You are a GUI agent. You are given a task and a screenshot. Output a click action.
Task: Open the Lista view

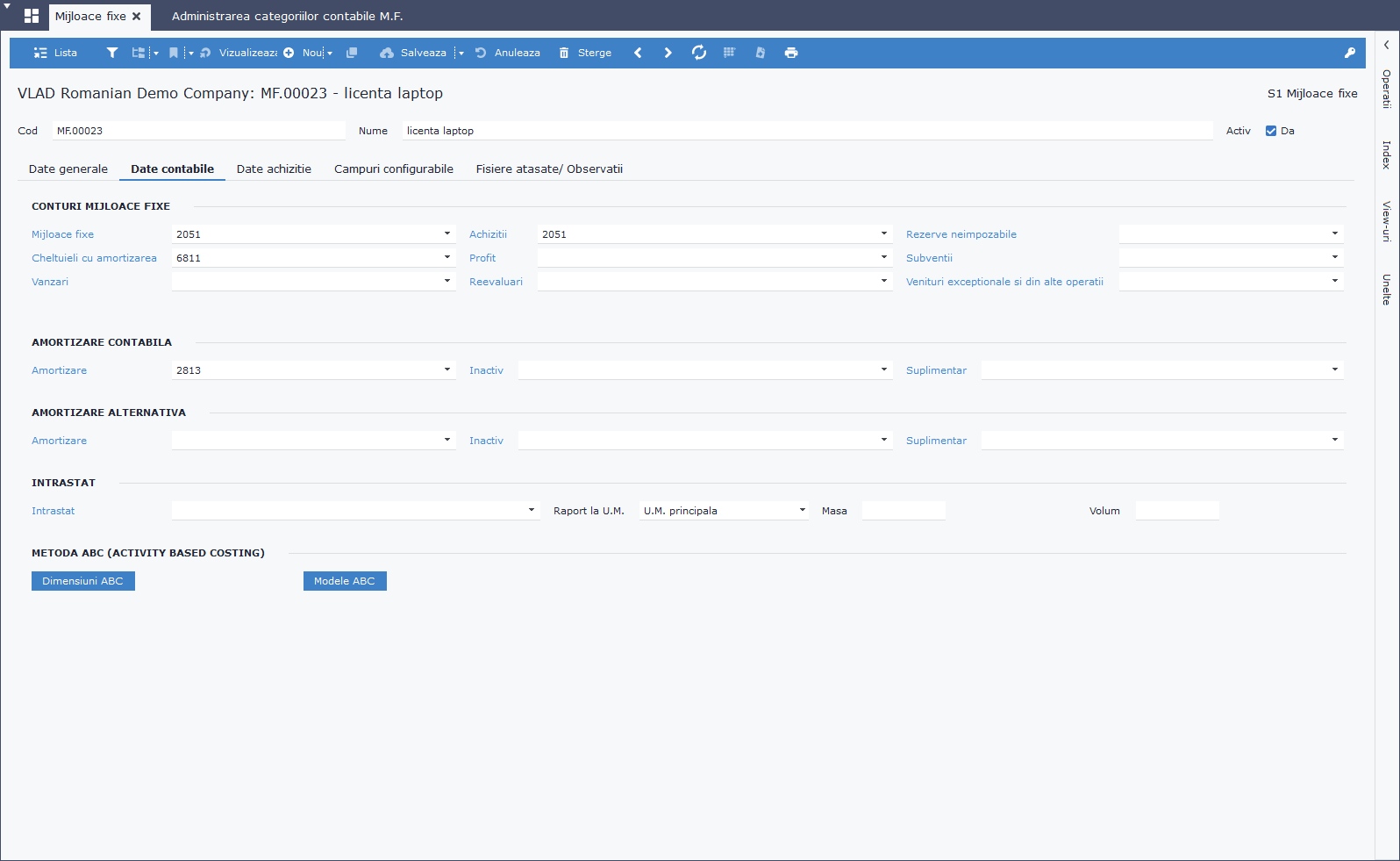55,53
